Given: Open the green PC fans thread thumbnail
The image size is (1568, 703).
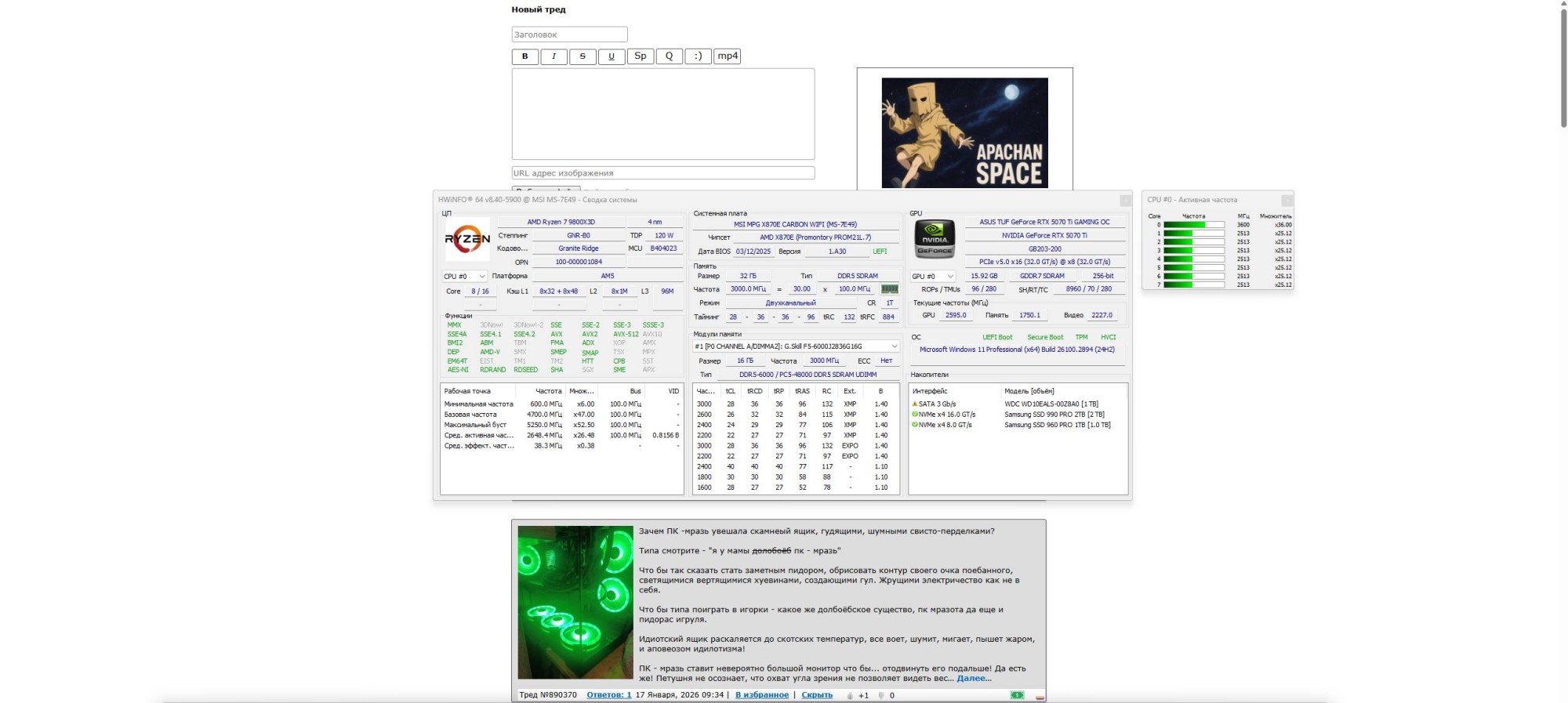Looking at the screenshot, I should pos(575,602).
